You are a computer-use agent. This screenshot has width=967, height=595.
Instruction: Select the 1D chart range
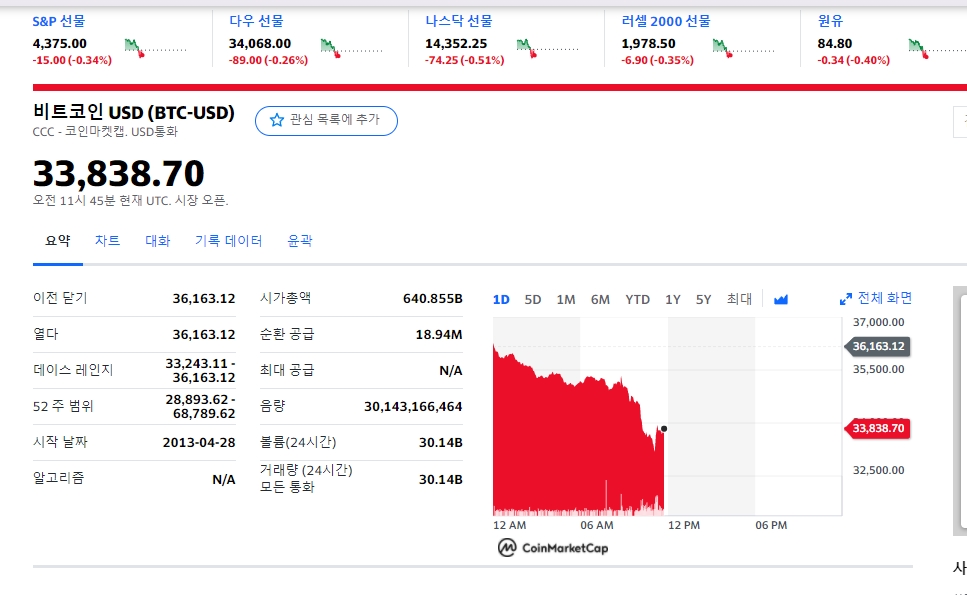[x=501, y=300]
